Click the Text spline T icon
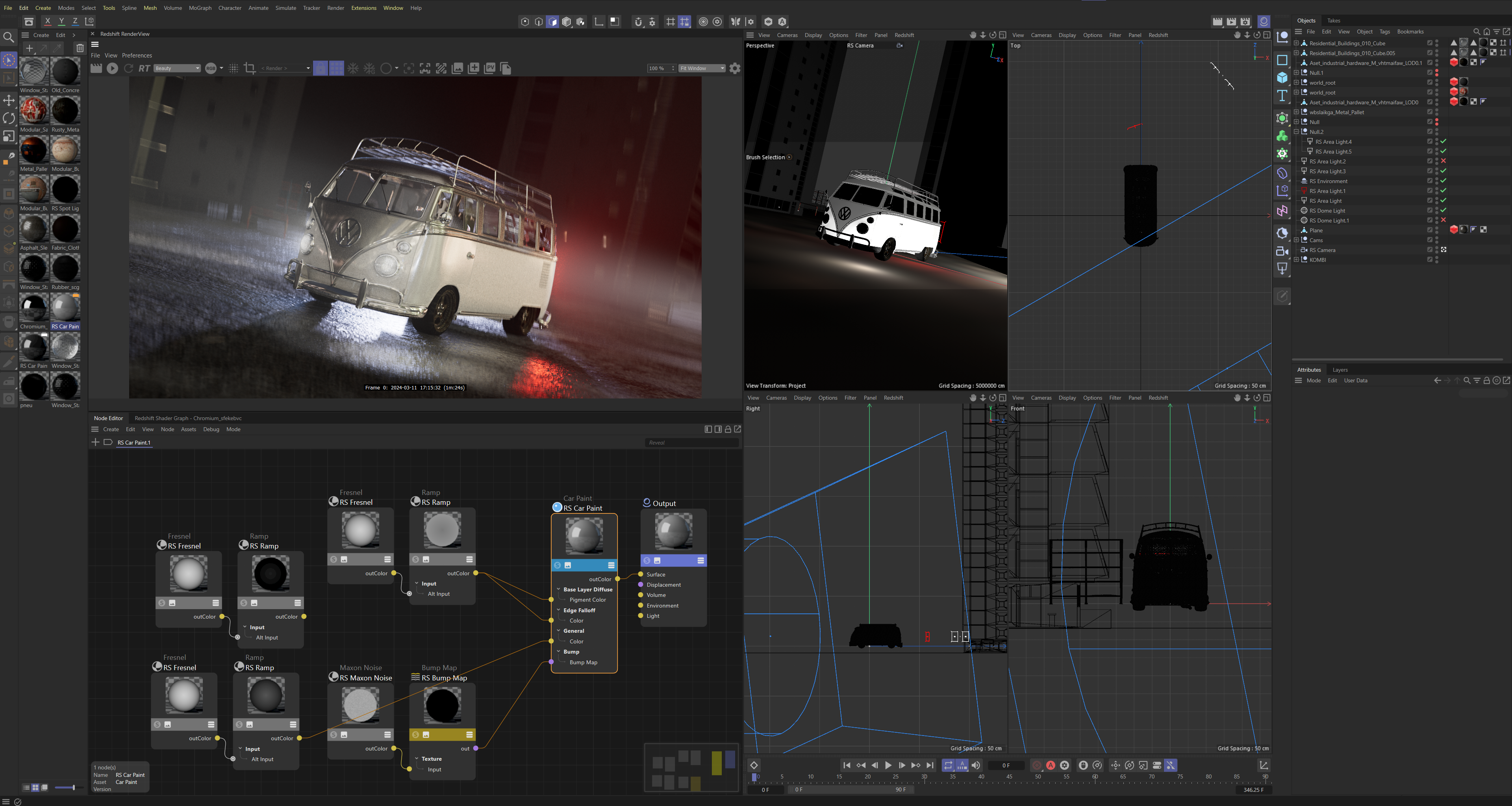The height and width of the screenshot is (806, 1512). pos(1282,95)
